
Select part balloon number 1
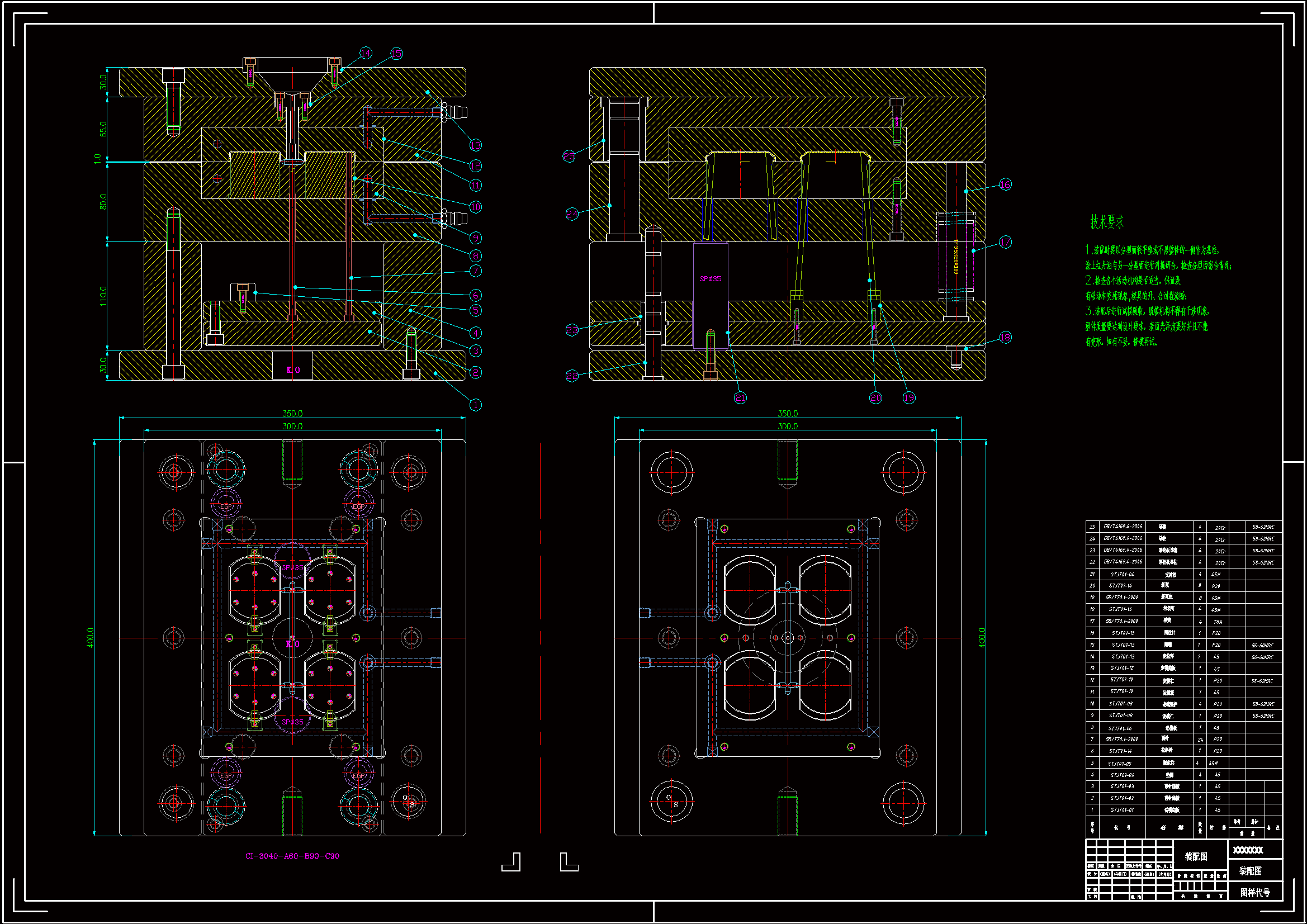tap(475, 405)
